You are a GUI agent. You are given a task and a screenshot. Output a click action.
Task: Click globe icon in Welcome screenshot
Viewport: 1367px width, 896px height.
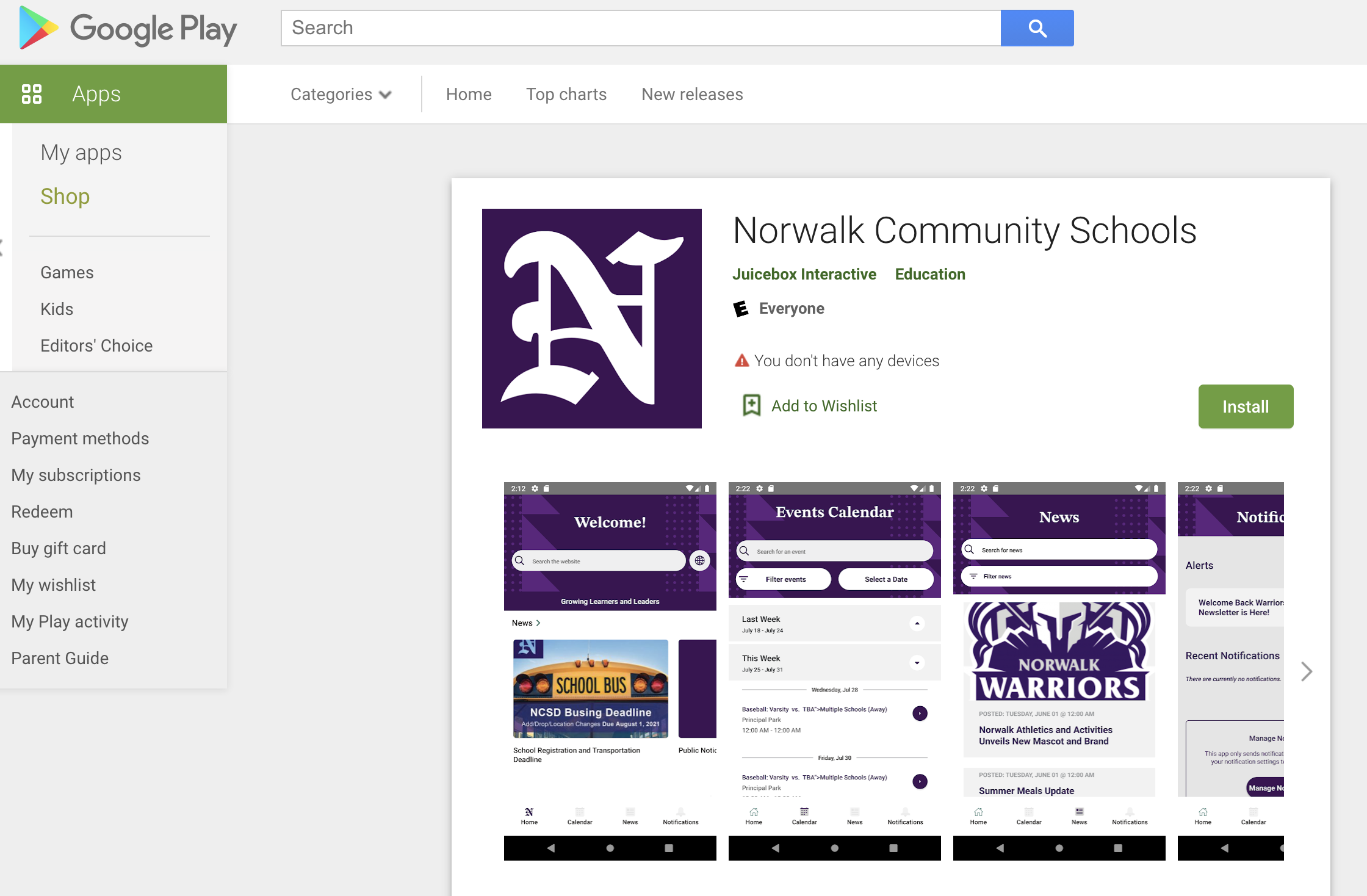coord(700,560)
